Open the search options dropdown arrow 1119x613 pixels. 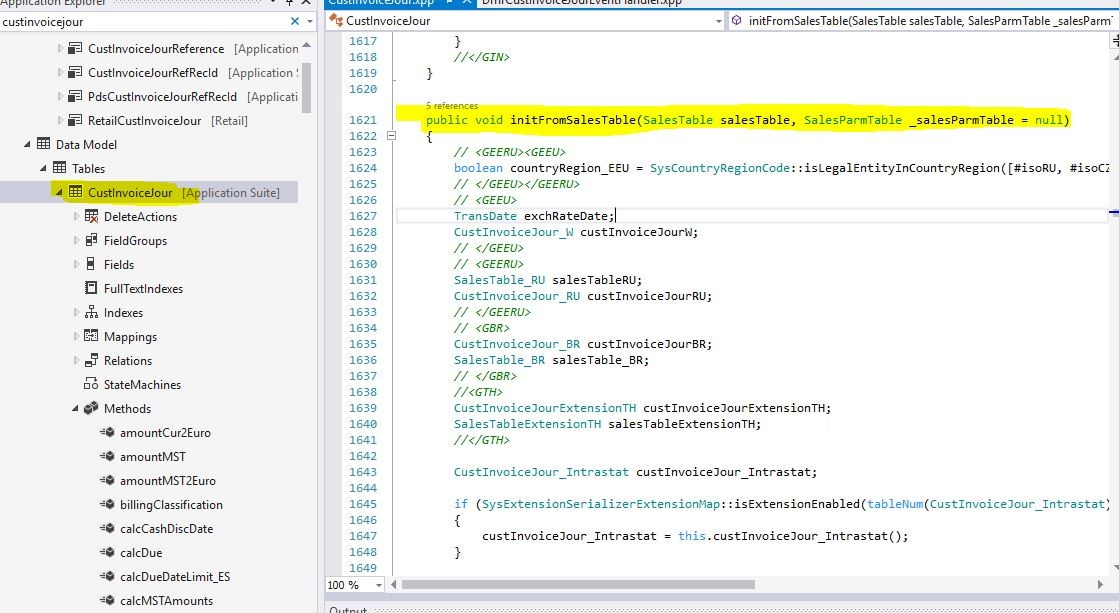pos(310,21)
